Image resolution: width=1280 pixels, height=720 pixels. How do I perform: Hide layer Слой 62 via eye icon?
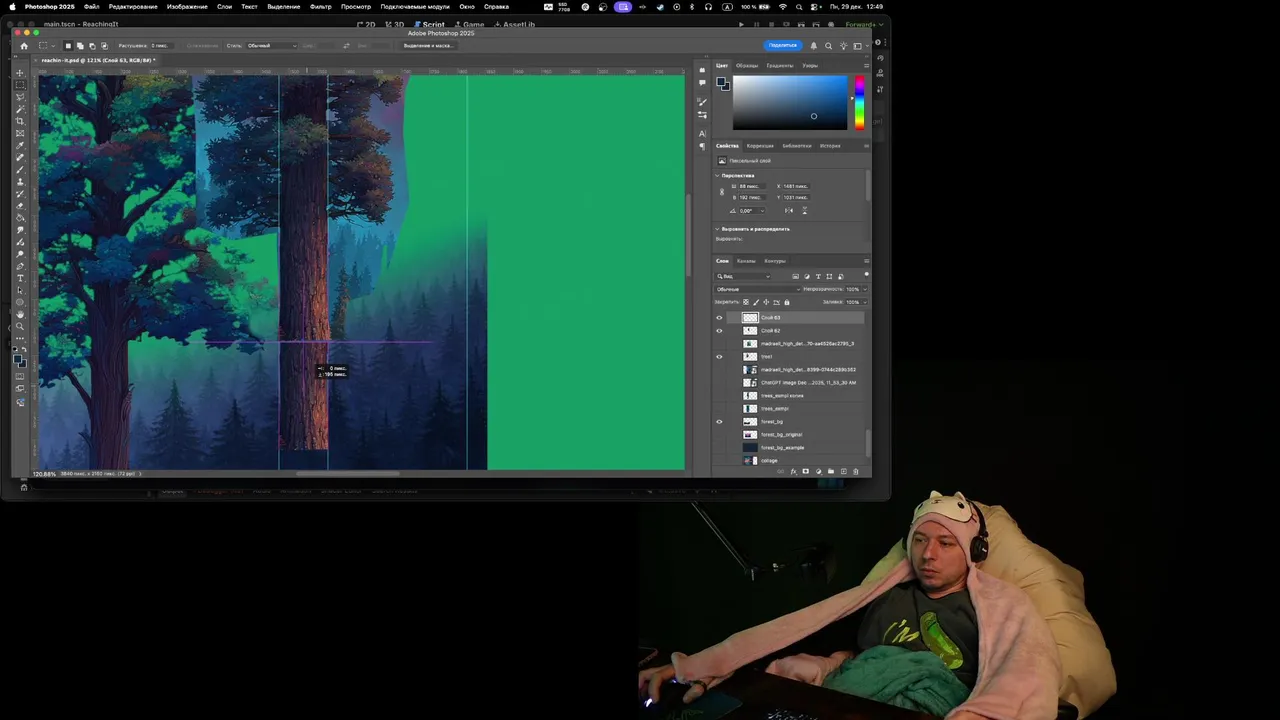click(719, 331)
